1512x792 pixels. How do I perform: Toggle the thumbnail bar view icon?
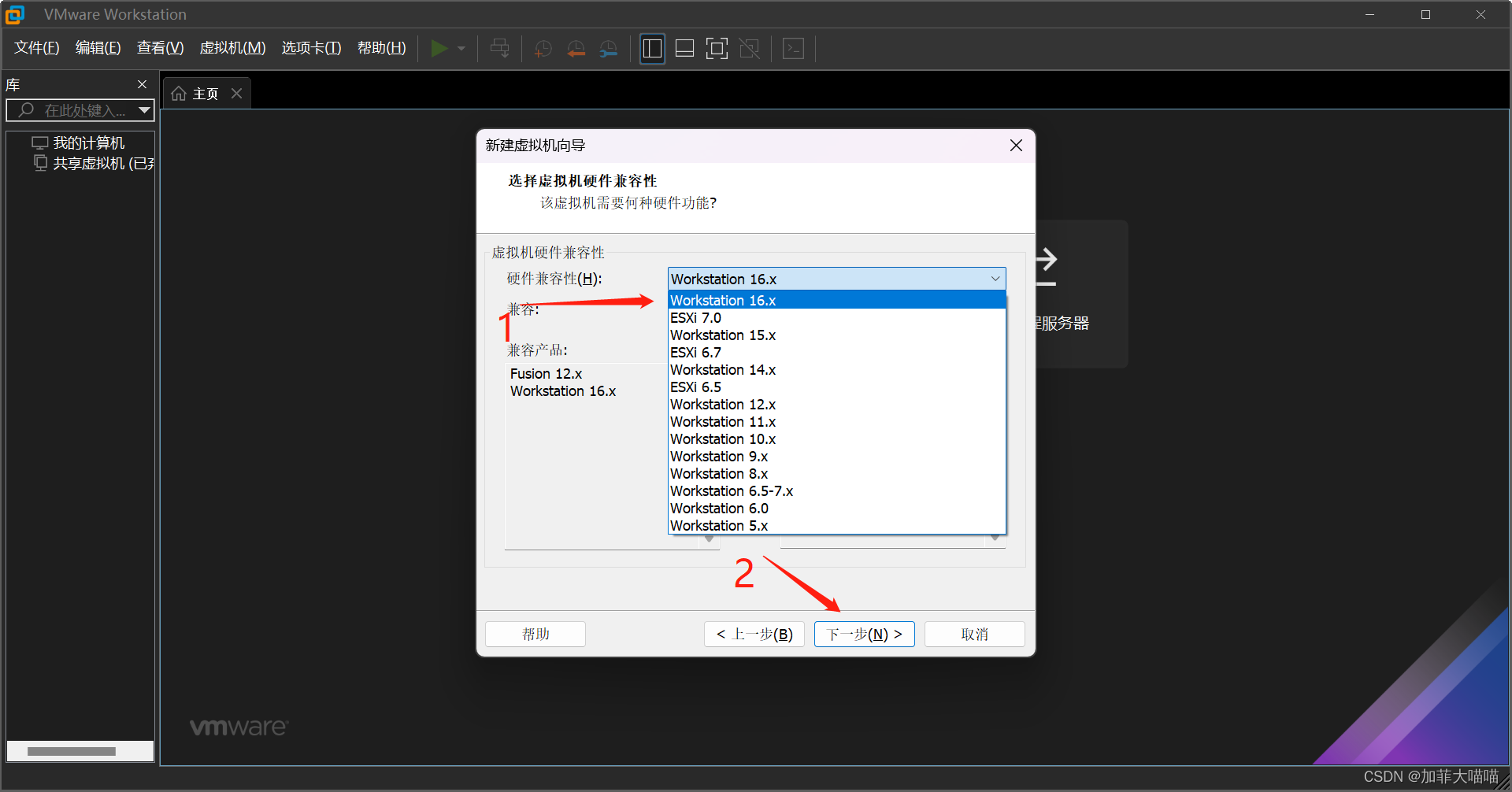tap(685, 49)
